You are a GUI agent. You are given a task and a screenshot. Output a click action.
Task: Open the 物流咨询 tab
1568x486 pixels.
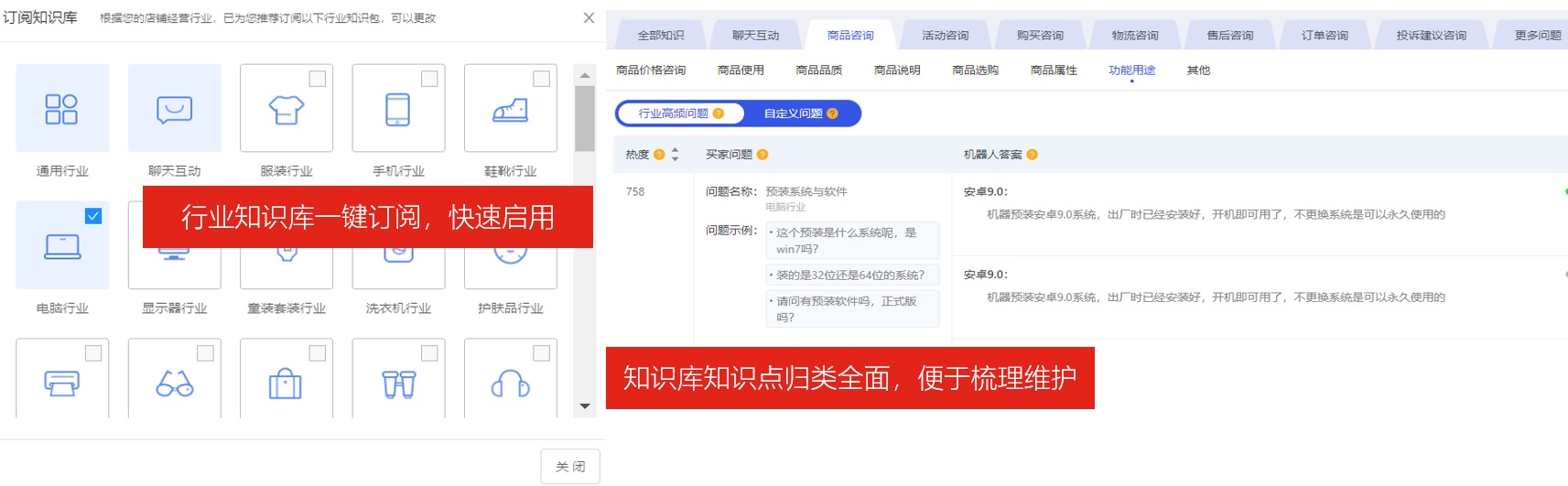pyautogui.click(x=1135, y=36)
